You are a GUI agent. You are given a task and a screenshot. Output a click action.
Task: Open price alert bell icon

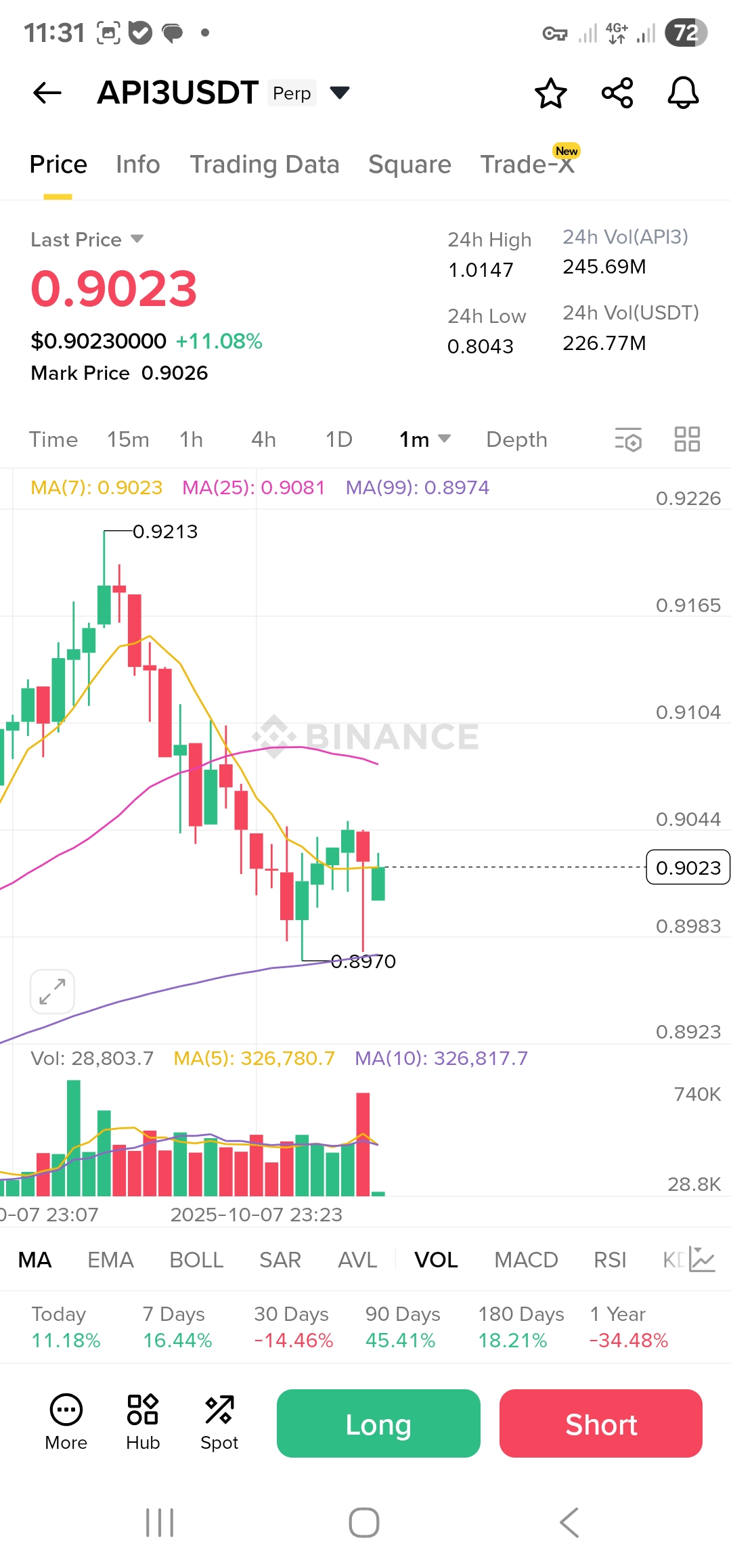pos(683,93)
